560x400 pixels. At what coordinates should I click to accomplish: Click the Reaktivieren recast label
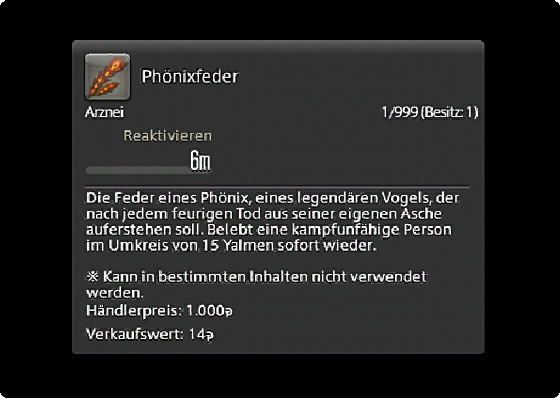pyautogui.click(x=168, y=136)
